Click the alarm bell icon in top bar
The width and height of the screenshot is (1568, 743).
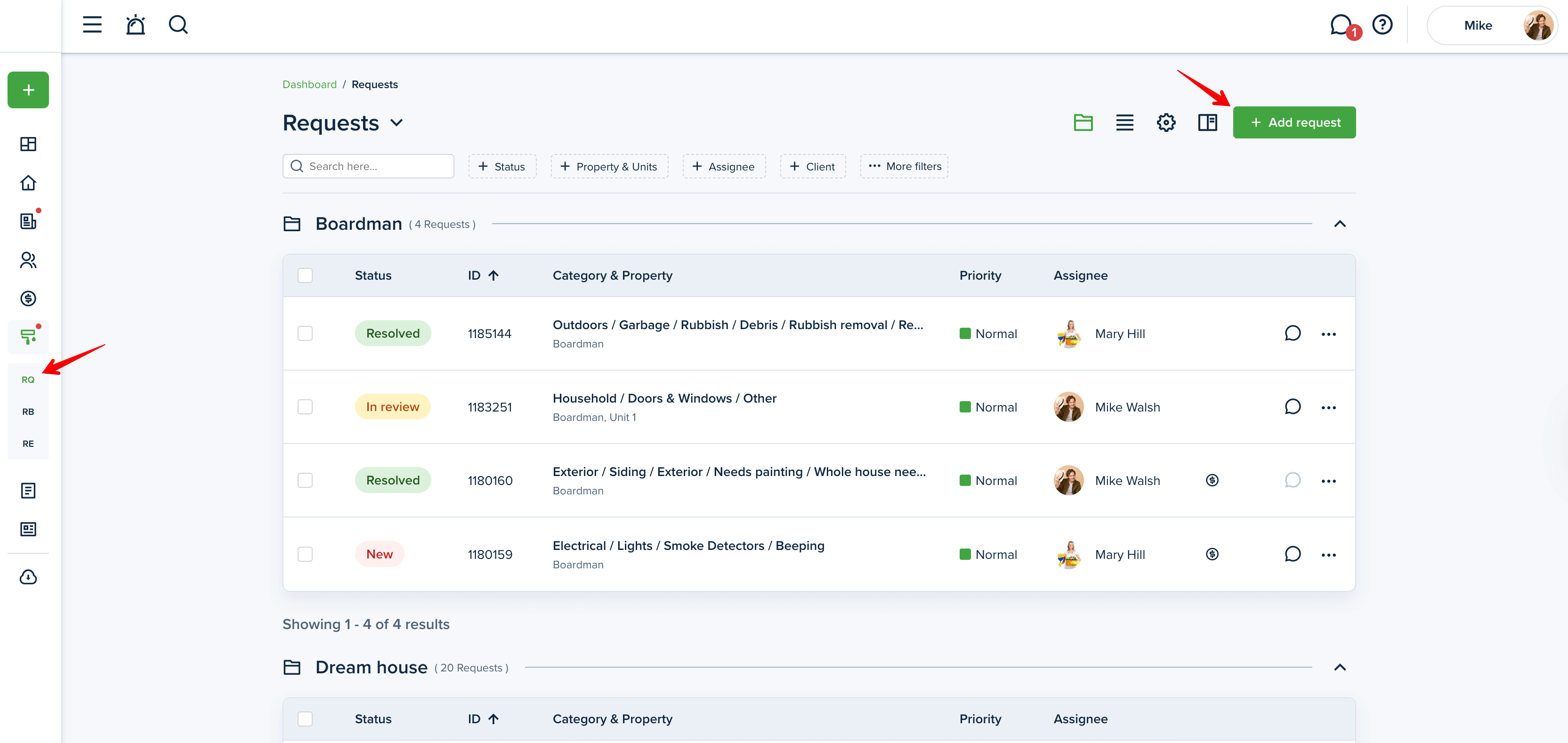(x=135, y=25)
